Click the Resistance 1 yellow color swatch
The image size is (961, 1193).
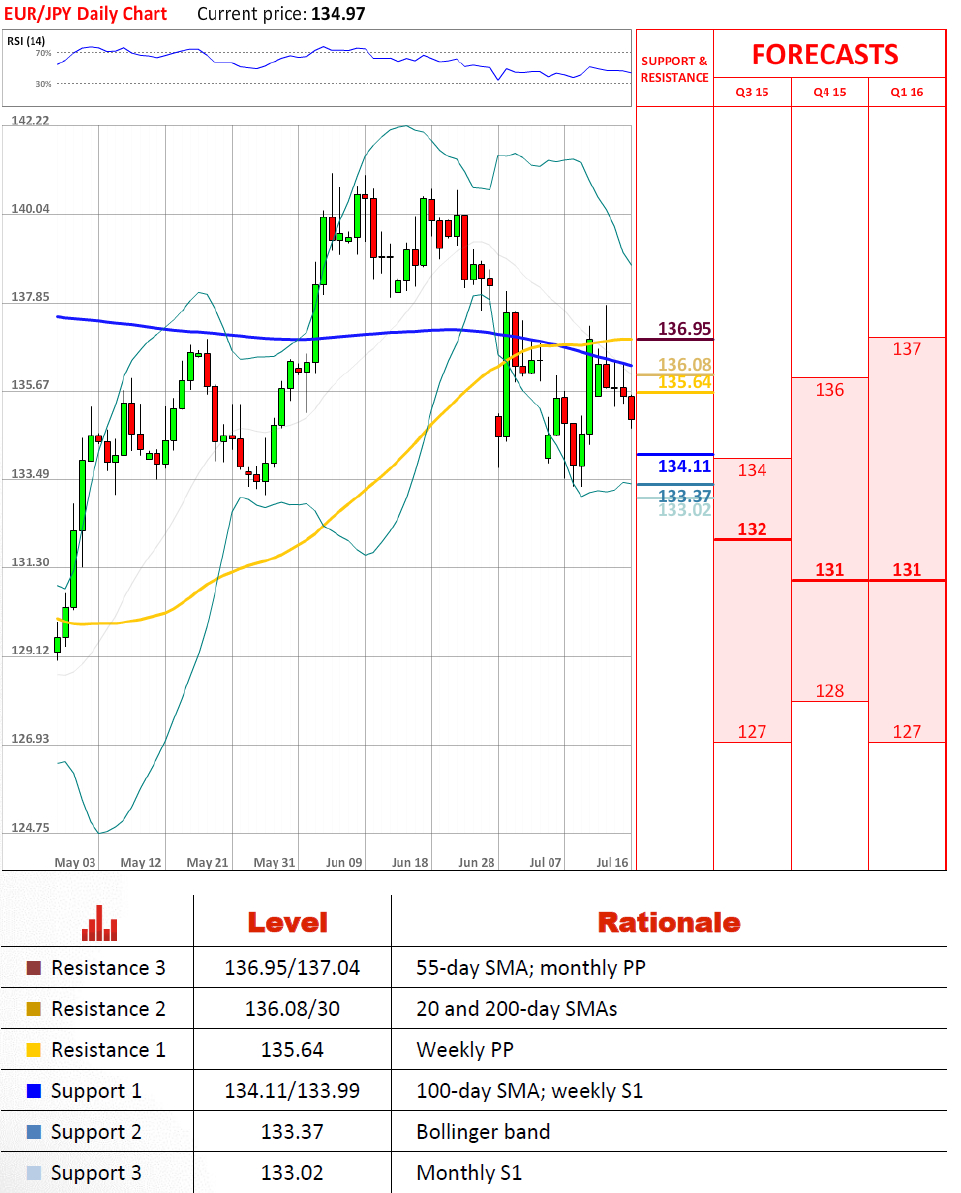pos(33,1050)
